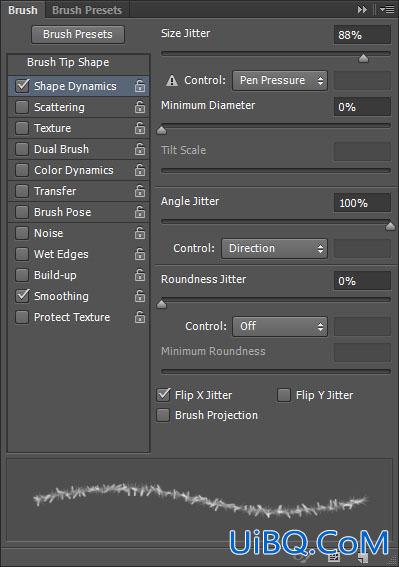This screenshot has width=399, height=567.
Task: Enable the Transfer checkbox
Action: coord(22,191)
